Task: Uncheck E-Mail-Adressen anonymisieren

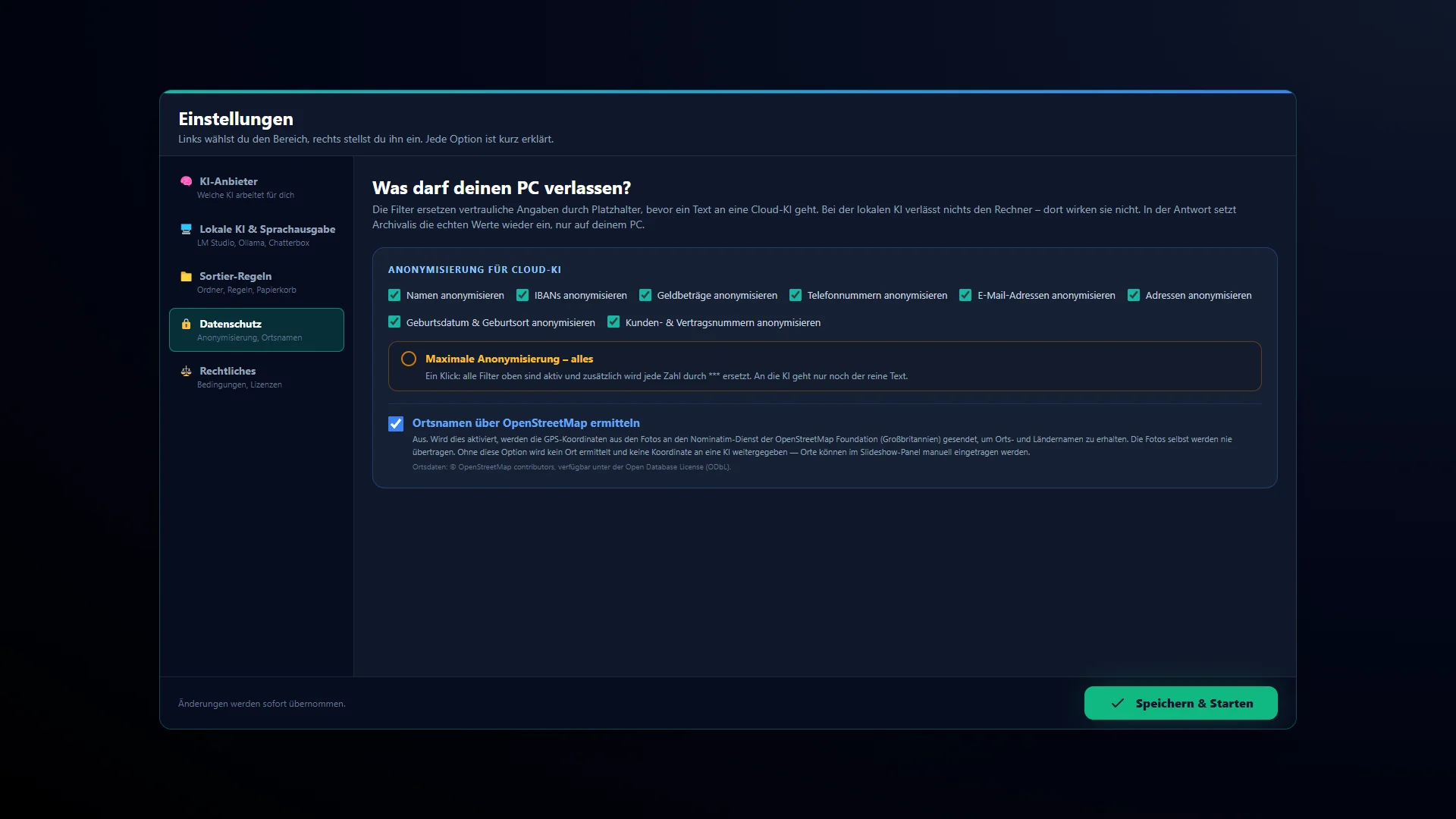Action: pyautogui.click(x=965, y=295)
